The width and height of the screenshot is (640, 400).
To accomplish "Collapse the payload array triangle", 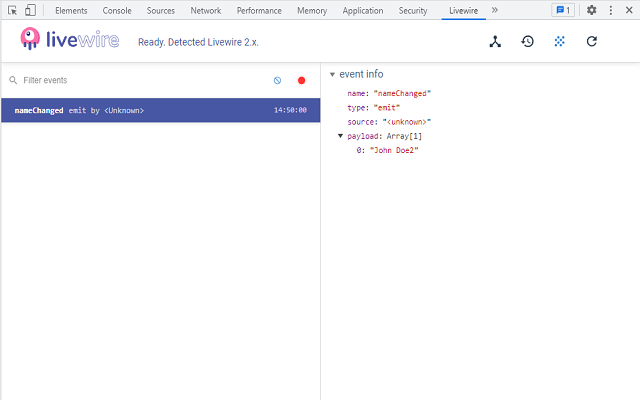I will pyautogui.click(x=340, y=136).
